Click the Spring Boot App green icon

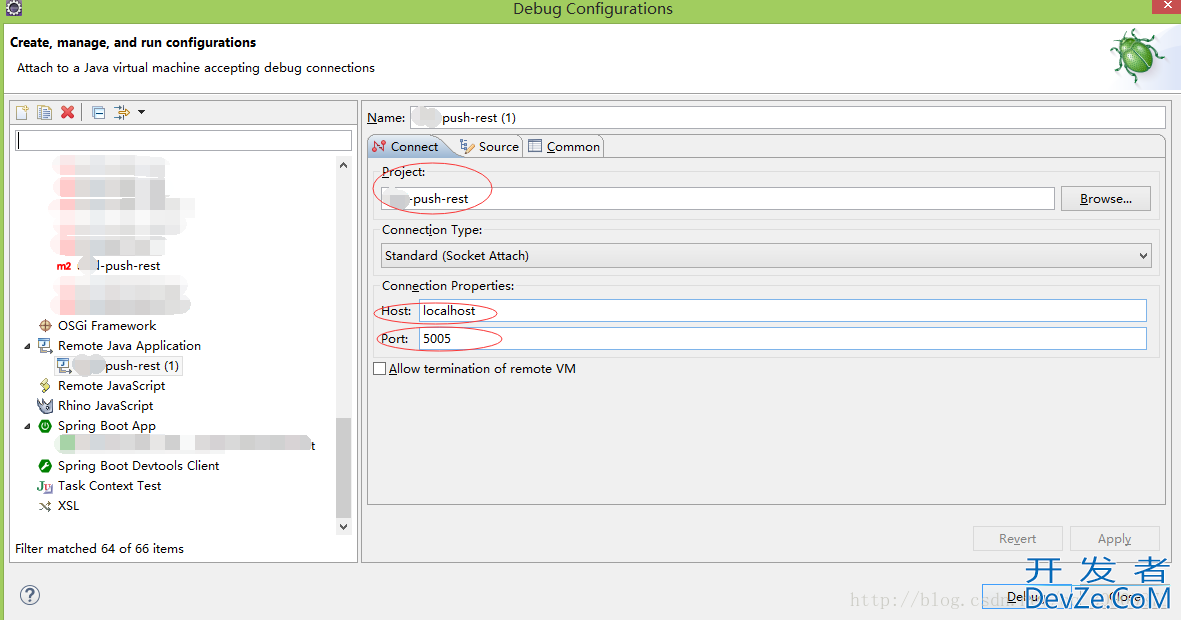coord(45,426)
